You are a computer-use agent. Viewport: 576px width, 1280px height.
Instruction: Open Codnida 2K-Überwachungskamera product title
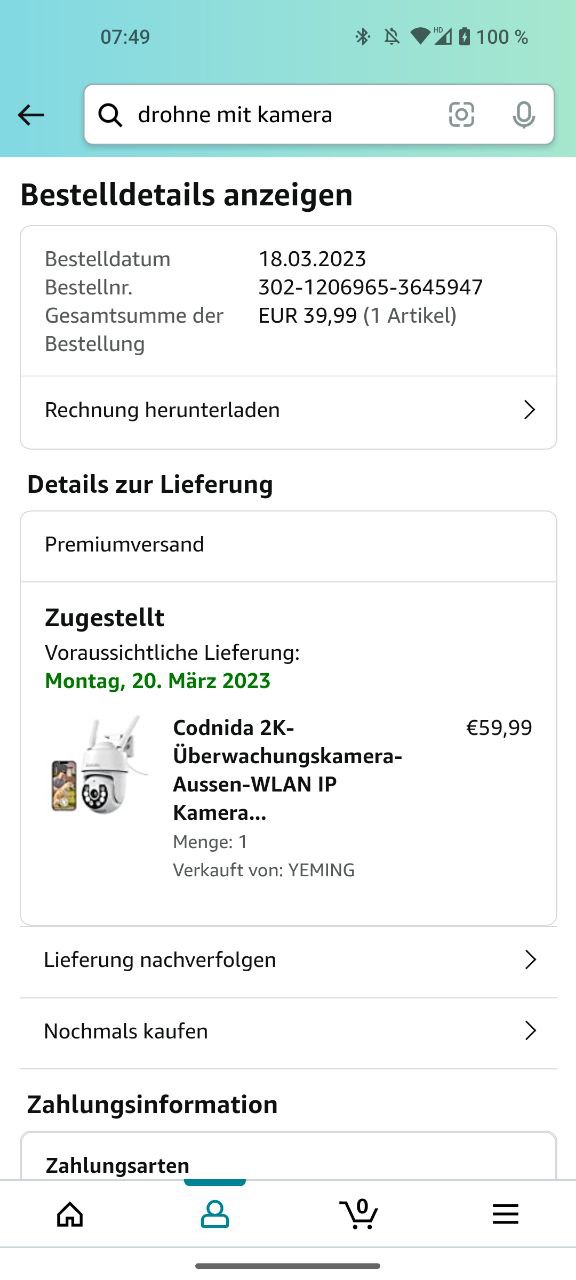[x=288, y=770]
